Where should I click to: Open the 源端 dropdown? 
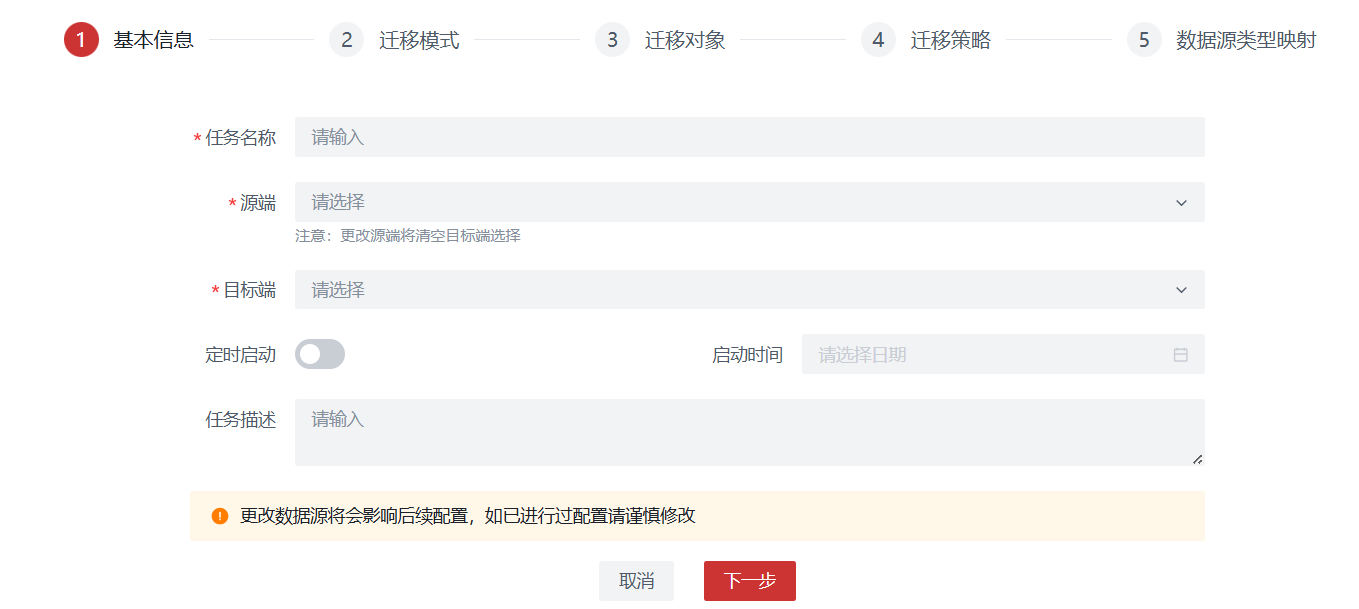(748, 202)
